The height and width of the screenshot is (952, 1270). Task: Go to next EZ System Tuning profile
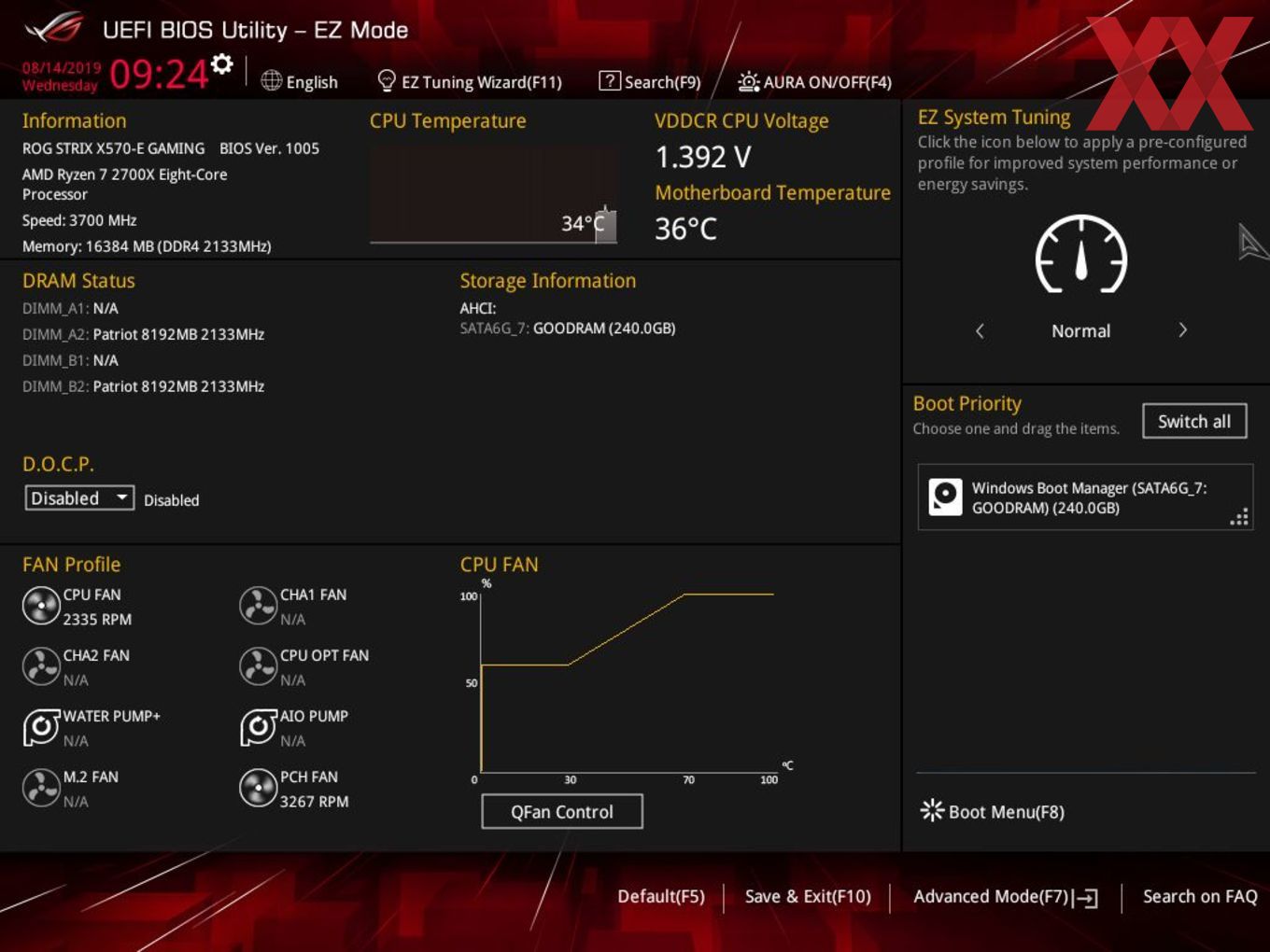click(1182, 330)
